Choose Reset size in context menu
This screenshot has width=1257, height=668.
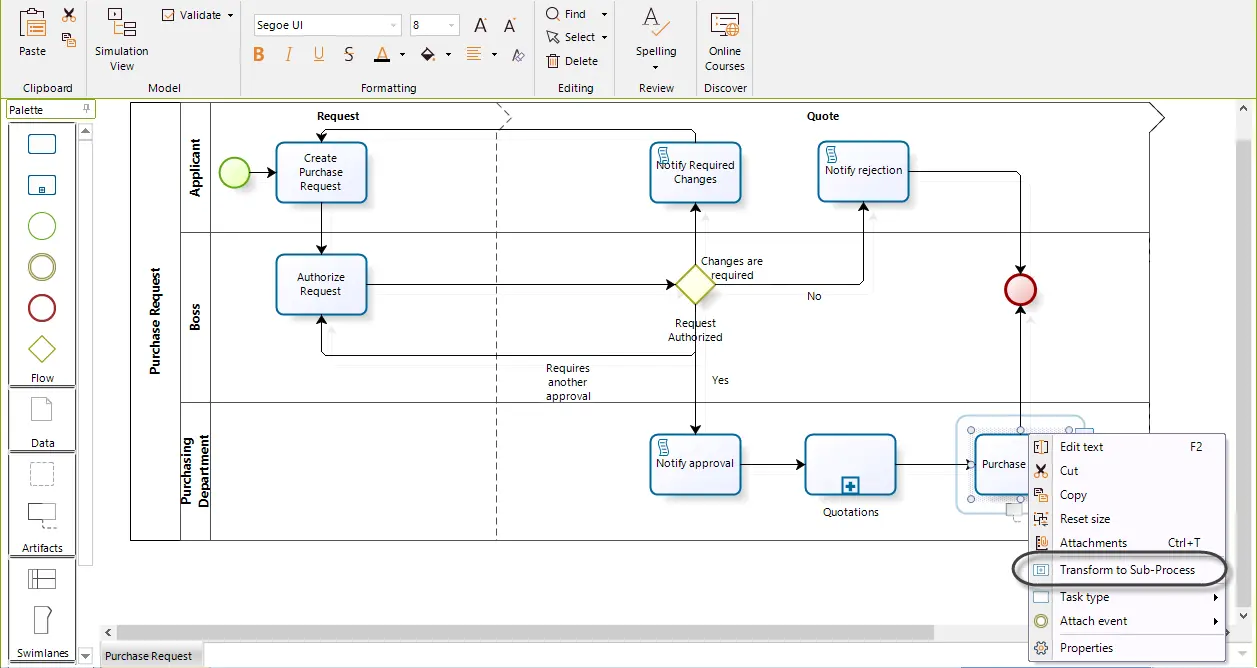click(x=1126, y=519)
